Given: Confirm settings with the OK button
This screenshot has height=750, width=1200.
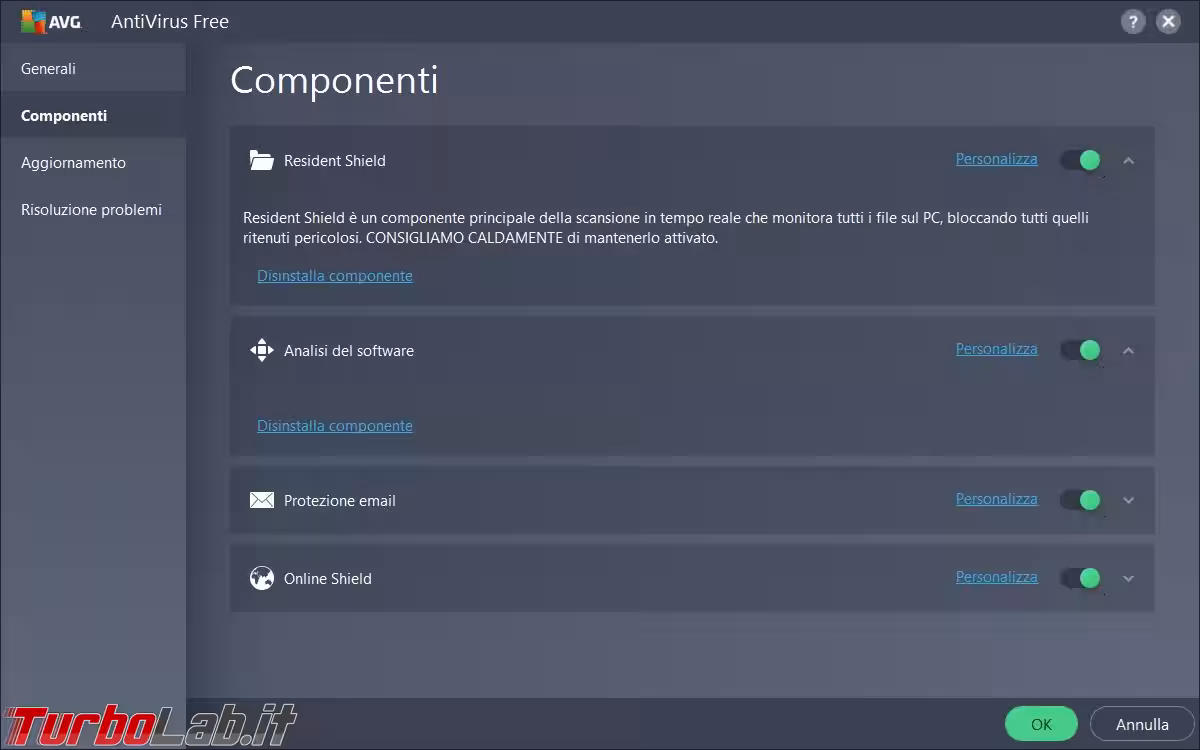Looking at the screenshot, I should click(1041, 724).
